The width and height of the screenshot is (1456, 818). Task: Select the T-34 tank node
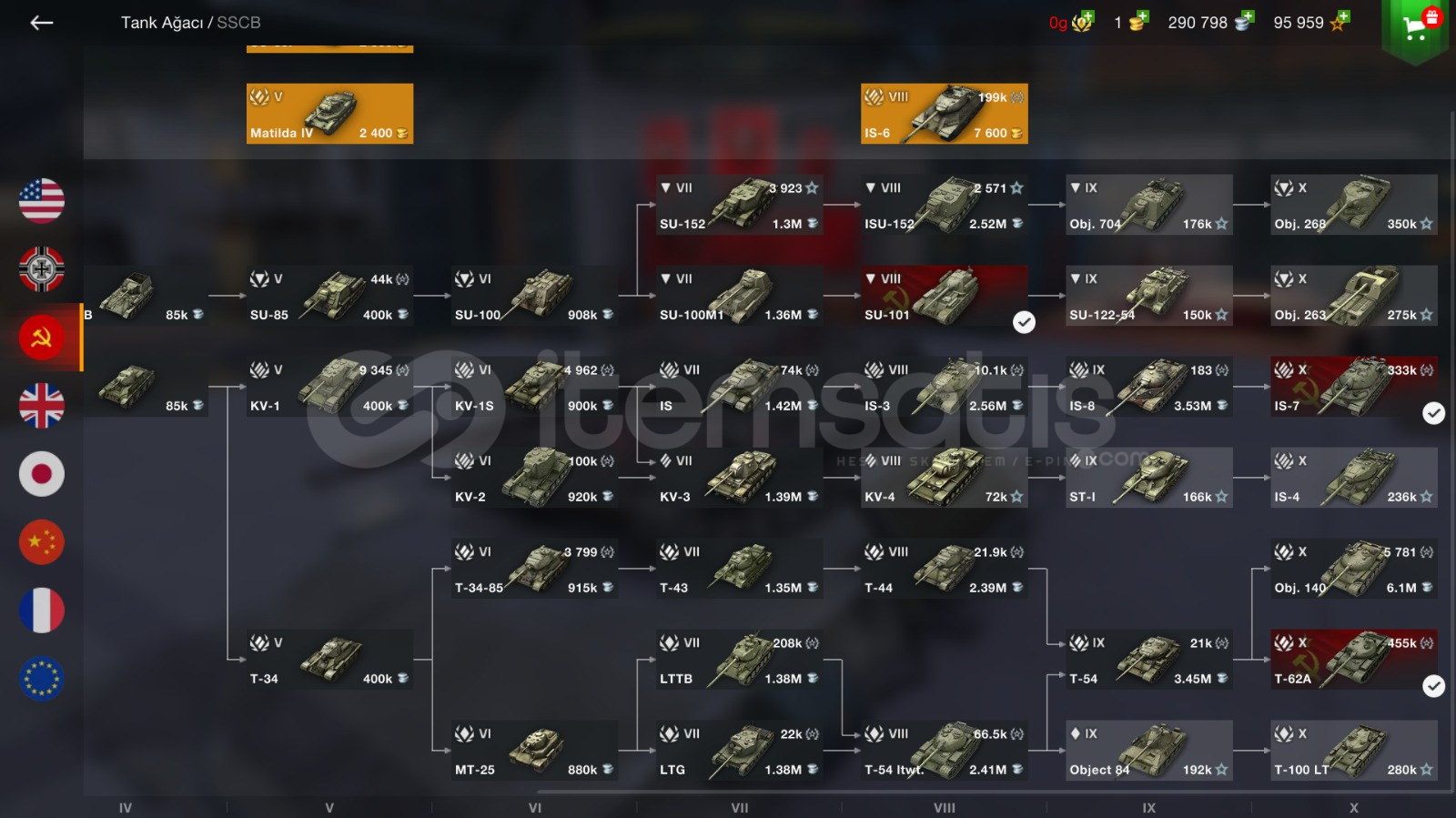tap(329, 660)
